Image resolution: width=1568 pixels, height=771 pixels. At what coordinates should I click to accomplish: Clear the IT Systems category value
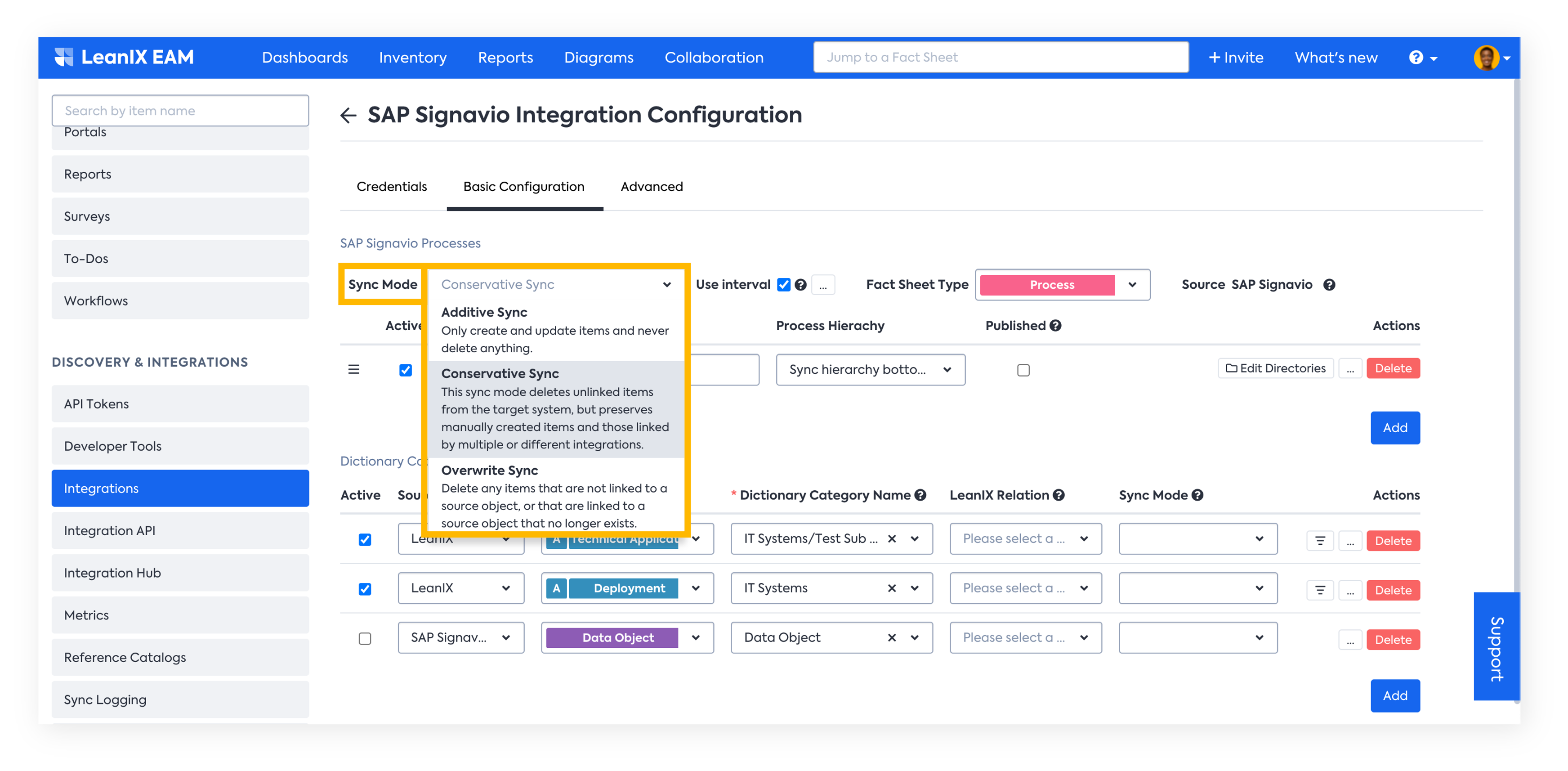click(x=892, y=587)
